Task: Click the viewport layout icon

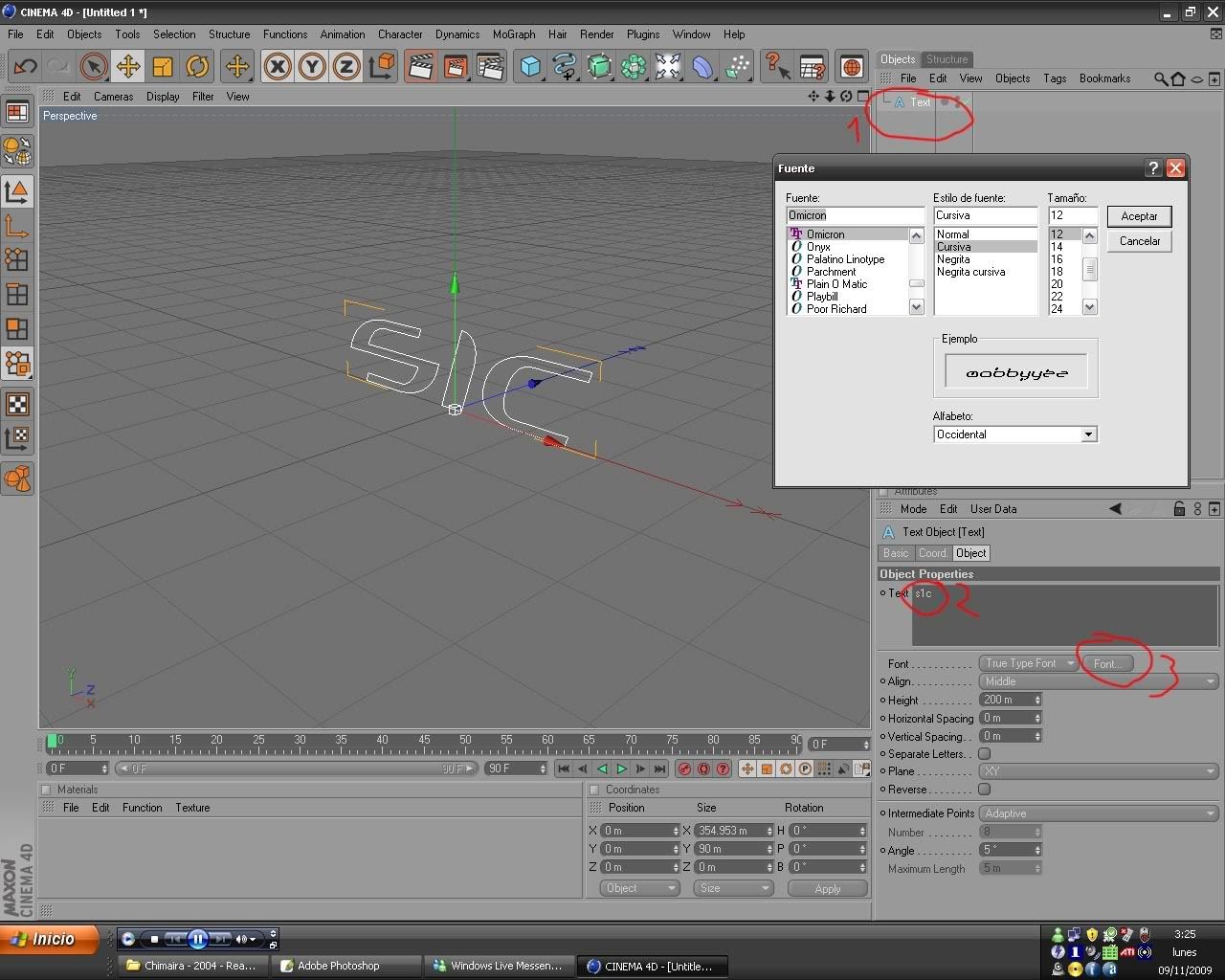Action: click(x=17, y=112)
